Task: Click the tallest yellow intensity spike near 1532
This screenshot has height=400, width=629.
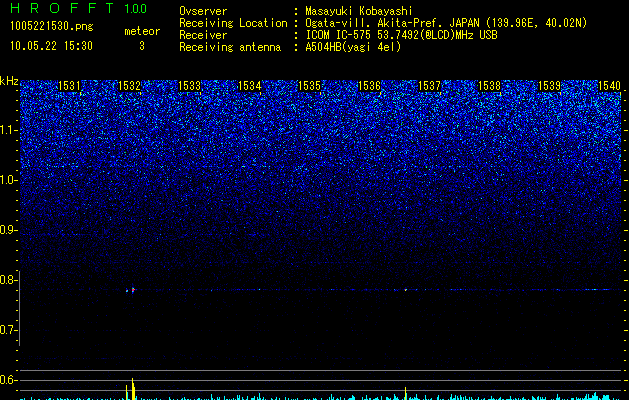Action: click(x=133, y=389)
